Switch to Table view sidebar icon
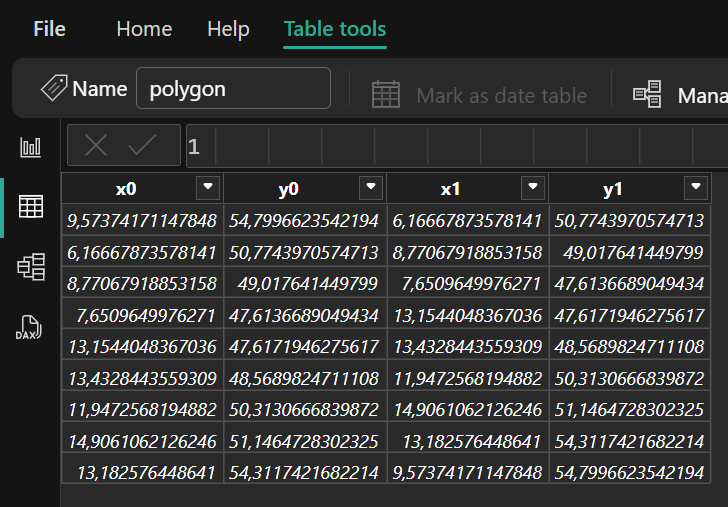728x507 pixels. 31,206
